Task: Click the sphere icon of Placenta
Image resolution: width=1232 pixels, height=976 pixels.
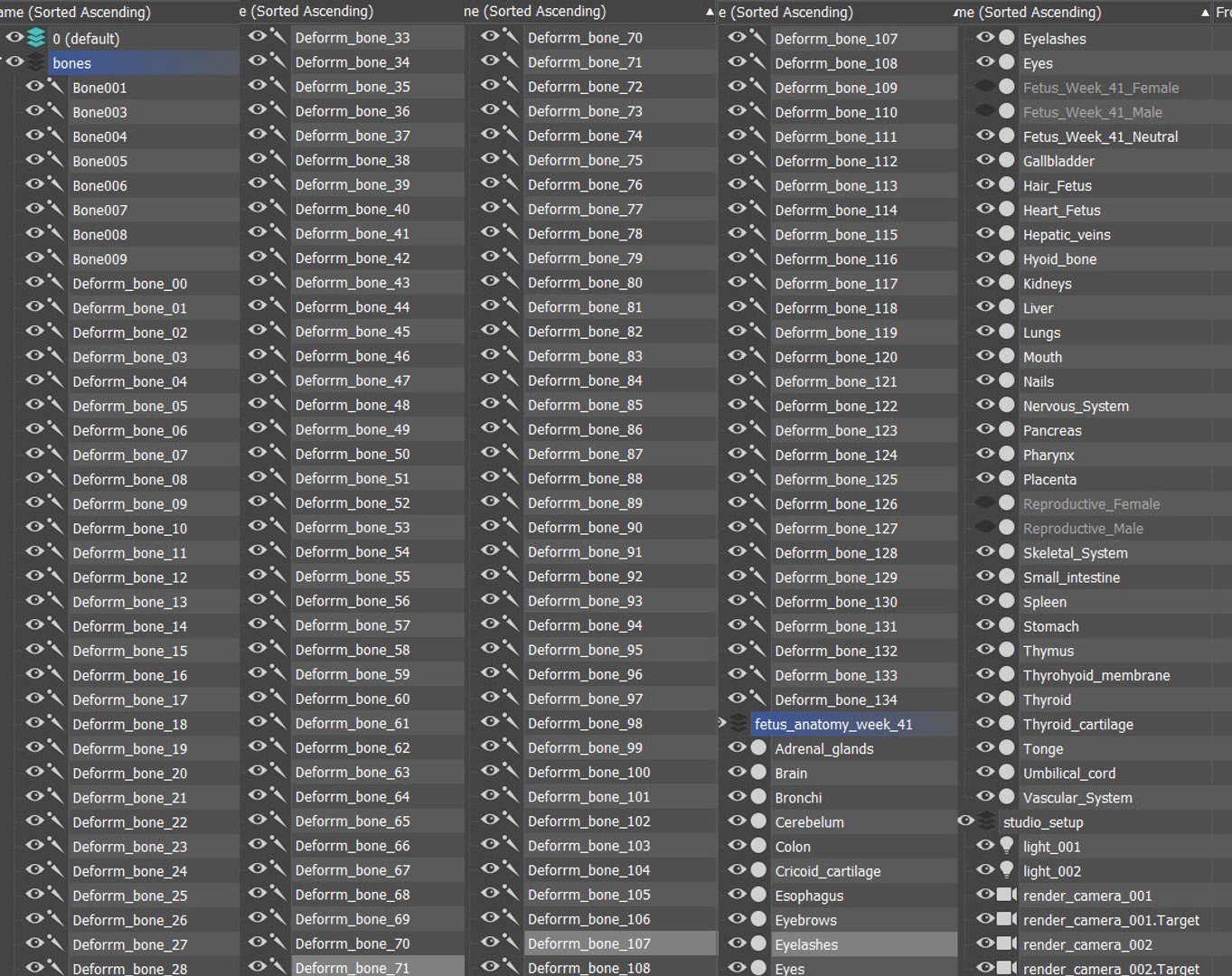Action: tap(1007, 478)
